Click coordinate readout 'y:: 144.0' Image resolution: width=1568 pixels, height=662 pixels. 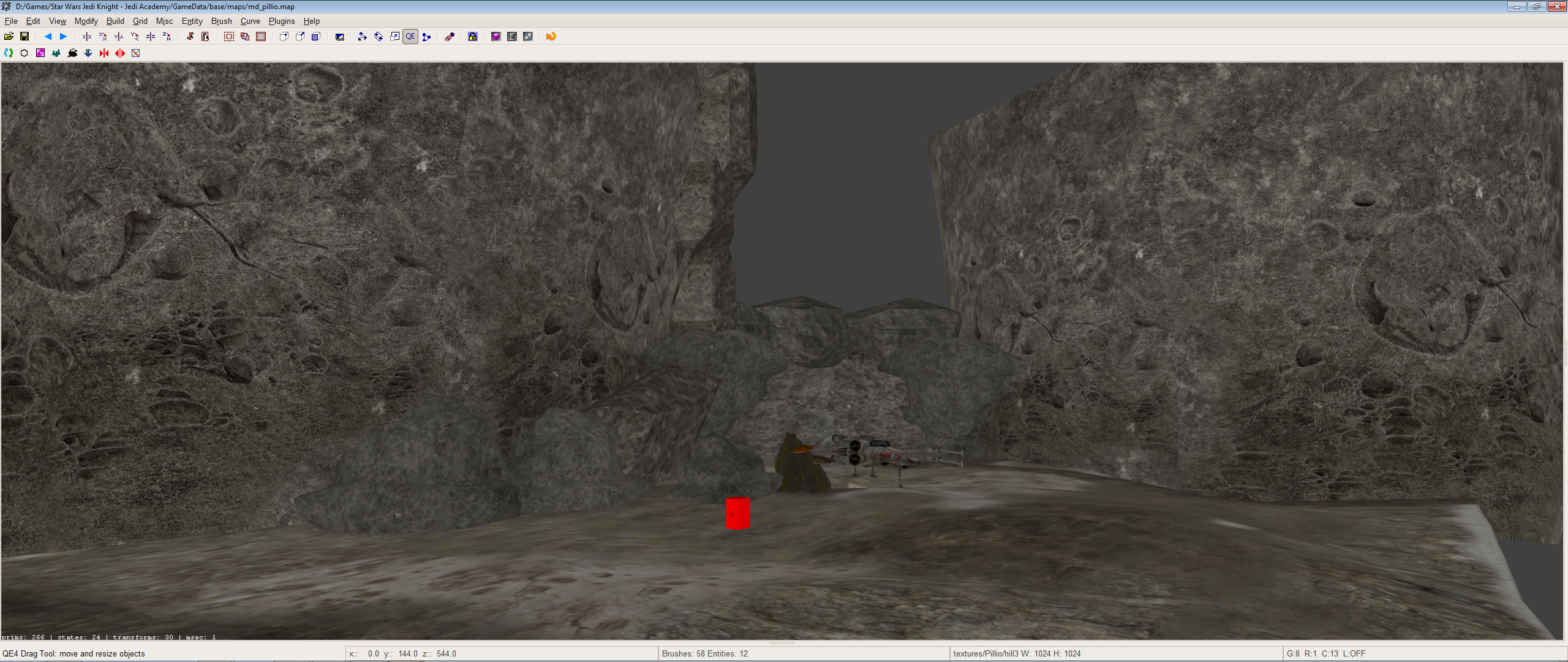[x=401, y=653]
